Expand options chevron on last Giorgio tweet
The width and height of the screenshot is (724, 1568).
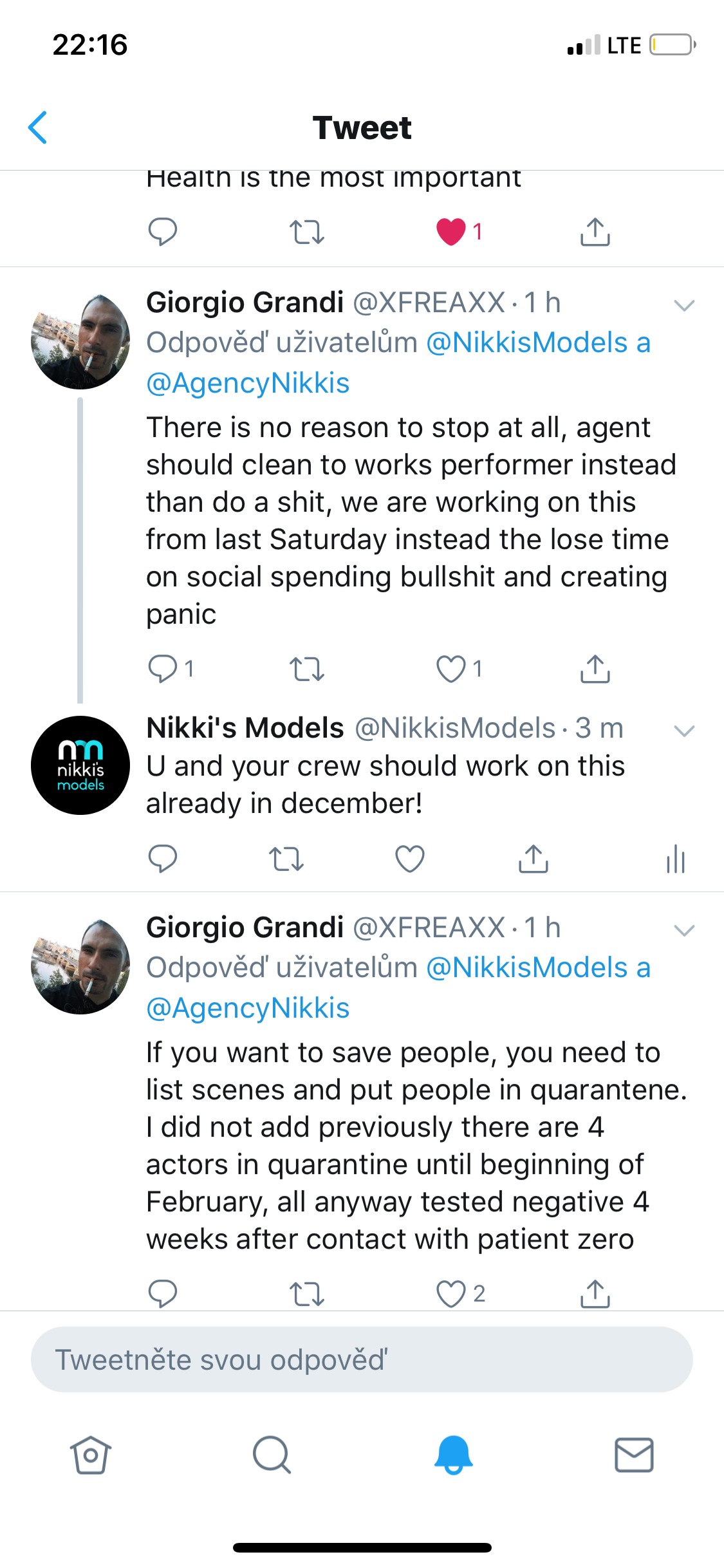coord(683,930)
